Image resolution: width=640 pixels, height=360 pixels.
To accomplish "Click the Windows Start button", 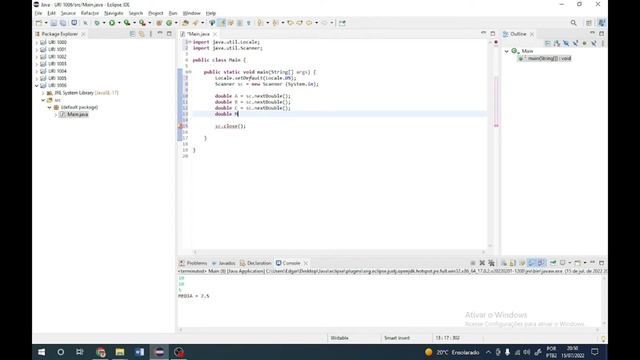I will coord(42,352).
